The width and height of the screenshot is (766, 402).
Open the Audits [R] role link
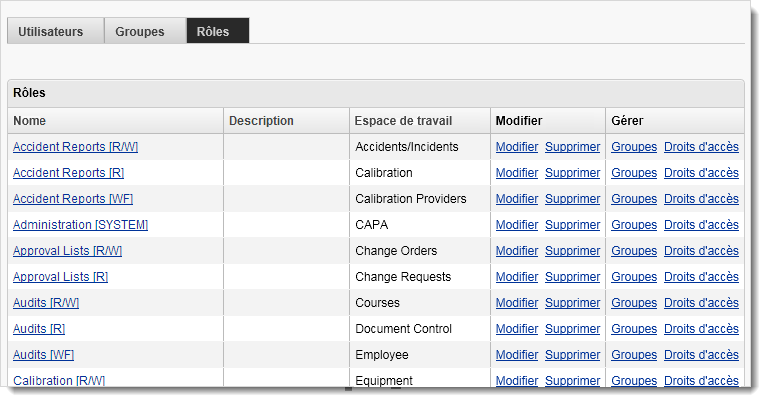(x=39, y=329)
